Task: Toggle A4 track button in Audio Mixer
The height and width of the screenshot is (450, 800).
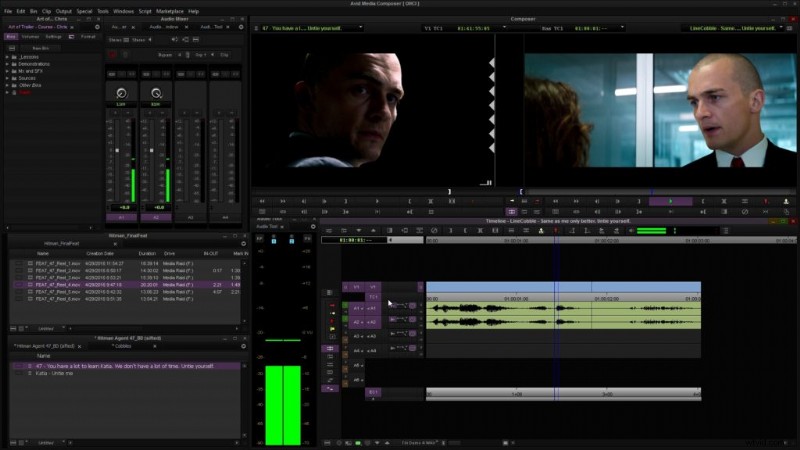Action: [x=225, y=217]
